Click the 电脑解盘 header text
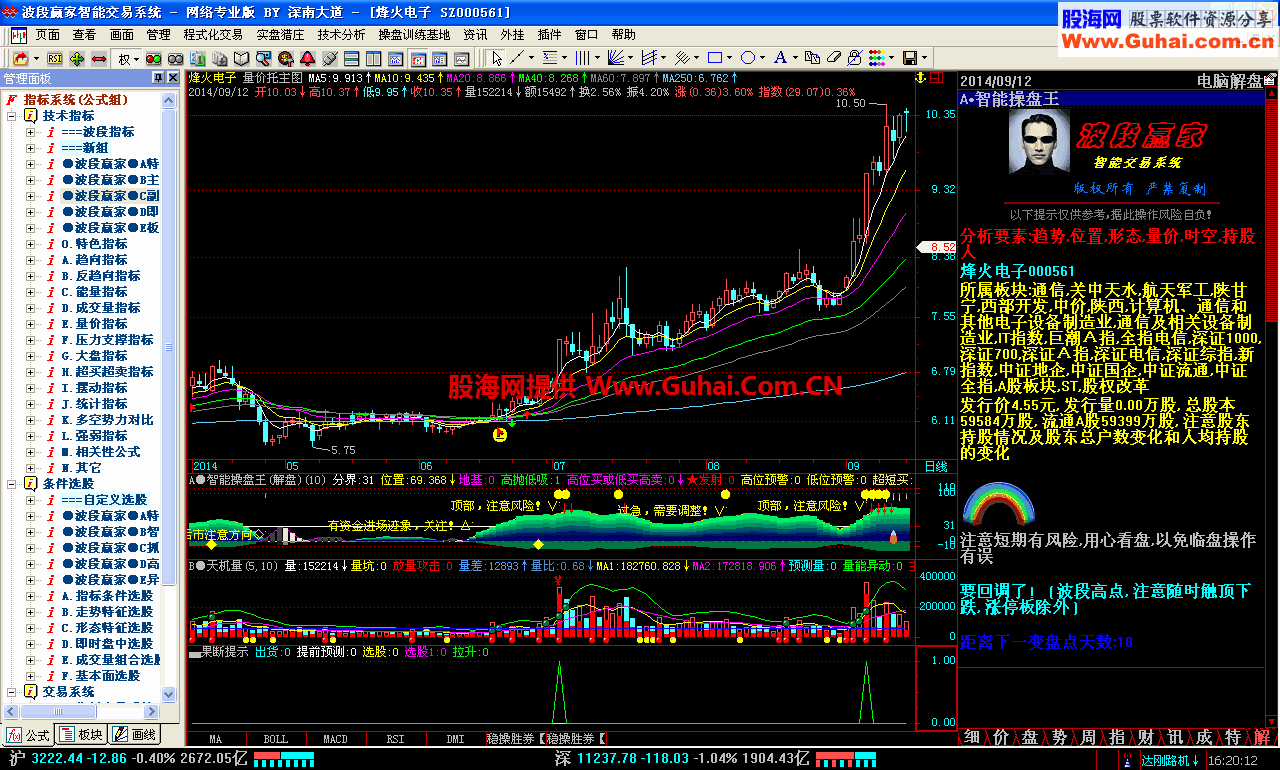This screenshot has width=1280, height=770. tap(1230, 80)
